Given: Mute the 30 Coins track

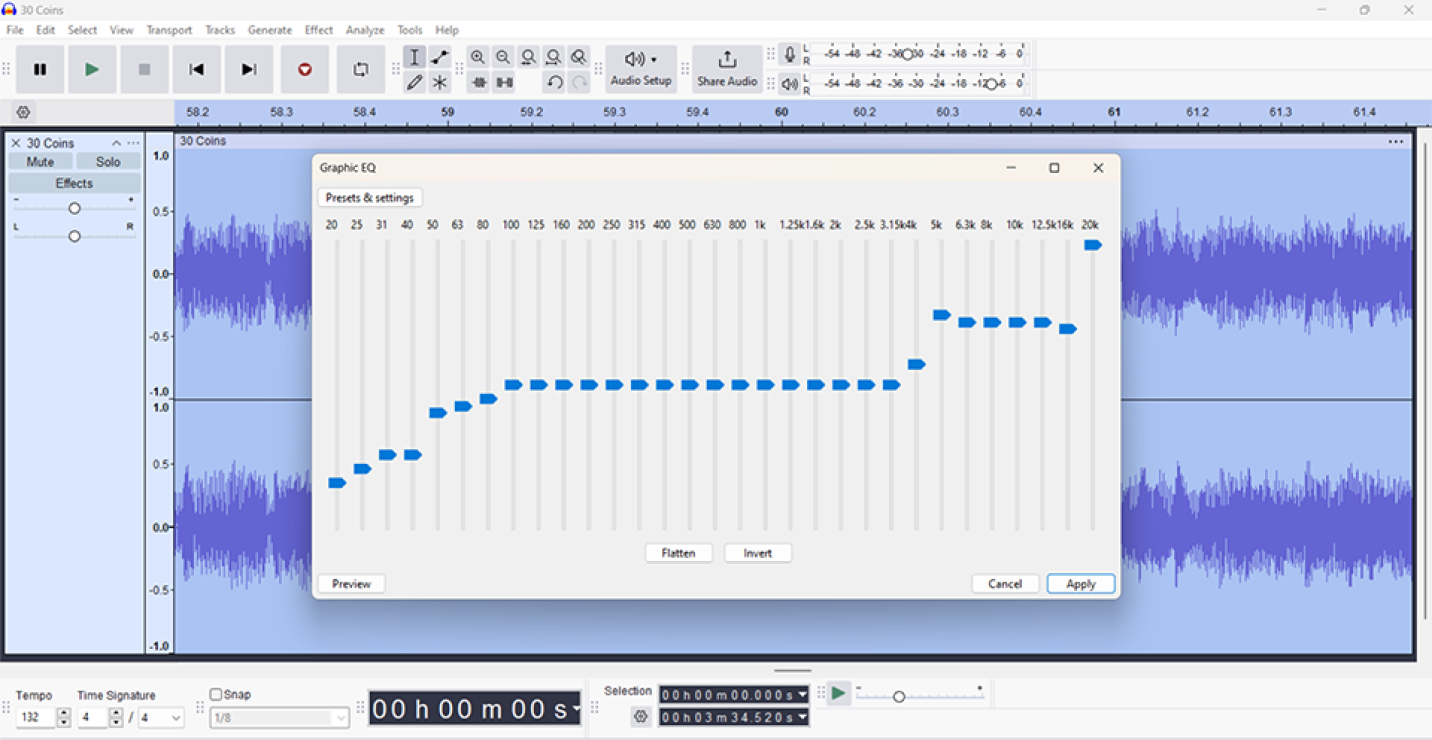Looking at the screenshot, I should click(x=41, y=162).
